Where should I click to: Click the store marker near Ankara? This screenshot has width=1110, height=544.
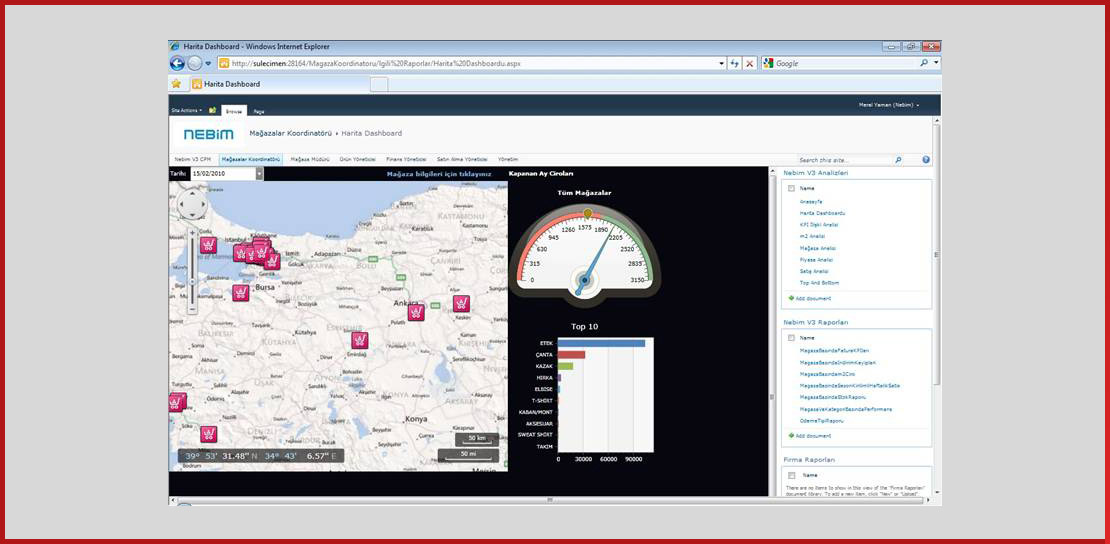pos(416,312)
